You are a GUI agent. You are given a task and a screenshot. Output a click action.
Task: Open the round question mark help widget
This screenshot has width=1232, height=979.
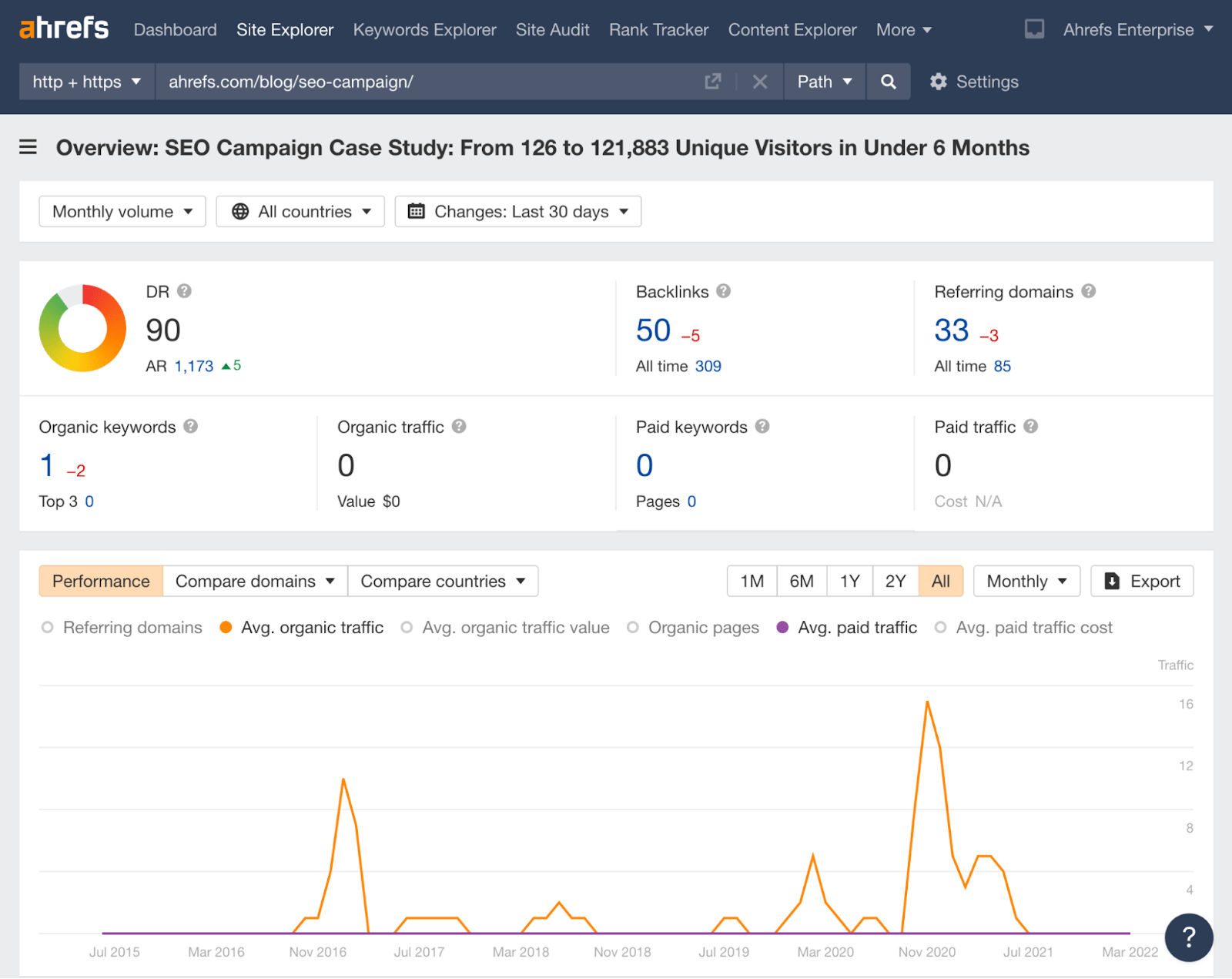pyautogui.click(x=1188, y=937)
